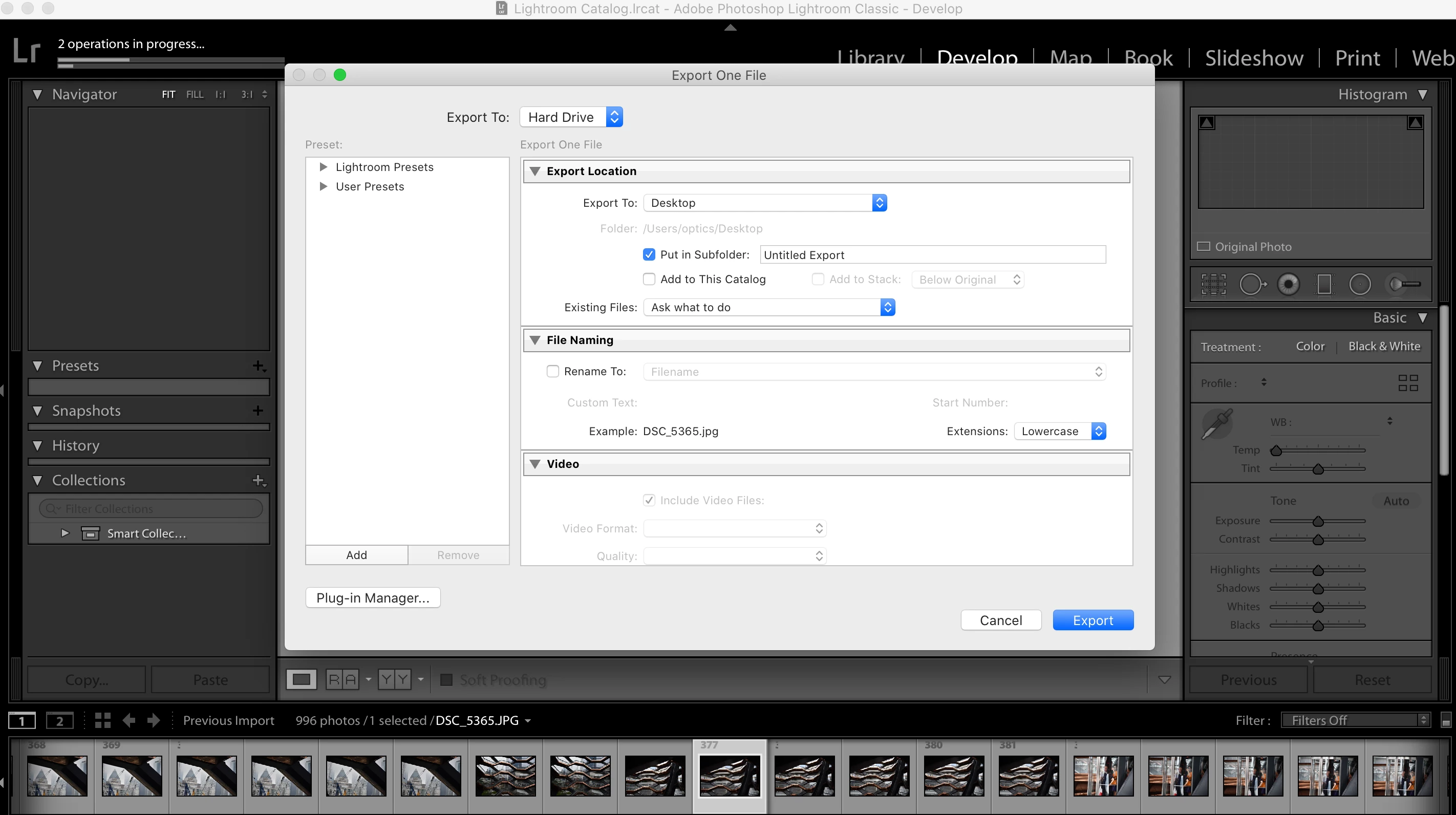The width and height of the screenshot is (1456, 815).
Task: Collapse the Export Location section
Action: (534, 171)
